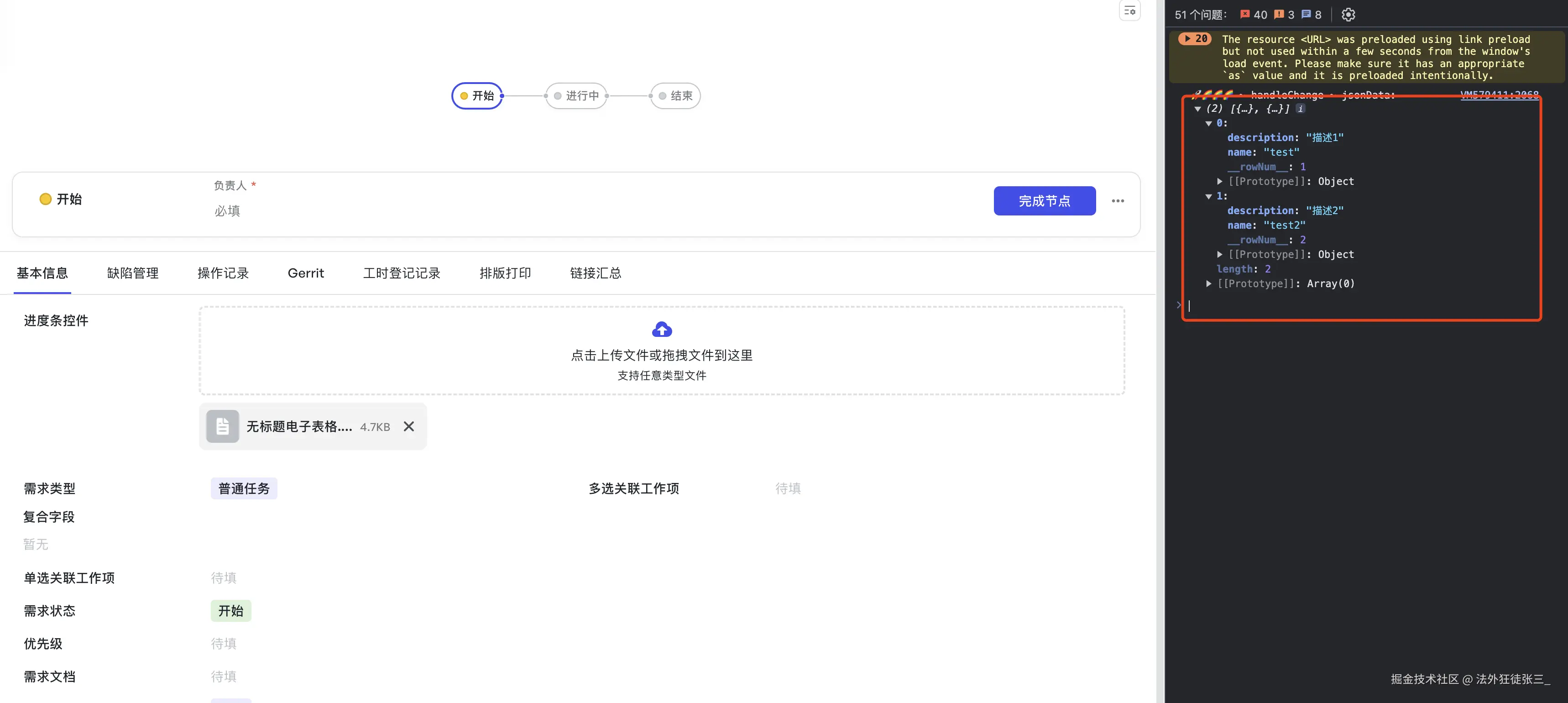This screenshot has width=1568, height=703.
Task: Expand the Array(0) prototype entry
Action: tap(1209, 283)
